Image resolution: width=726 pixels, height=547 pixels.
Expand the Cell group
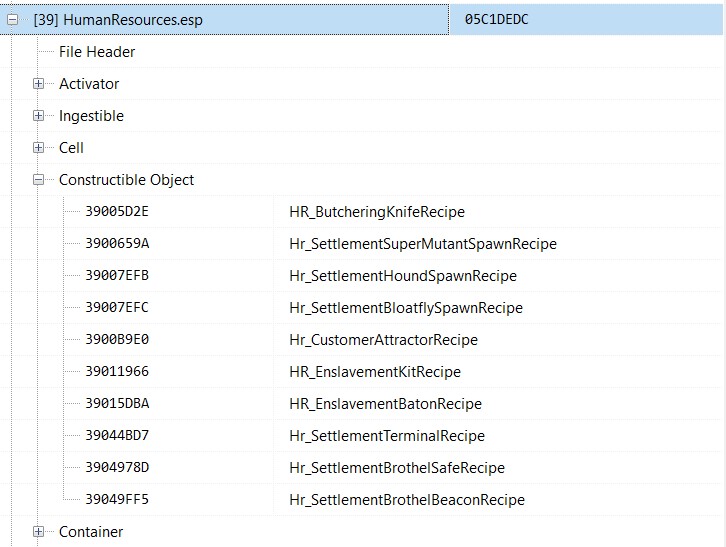(x=38, y=148)
